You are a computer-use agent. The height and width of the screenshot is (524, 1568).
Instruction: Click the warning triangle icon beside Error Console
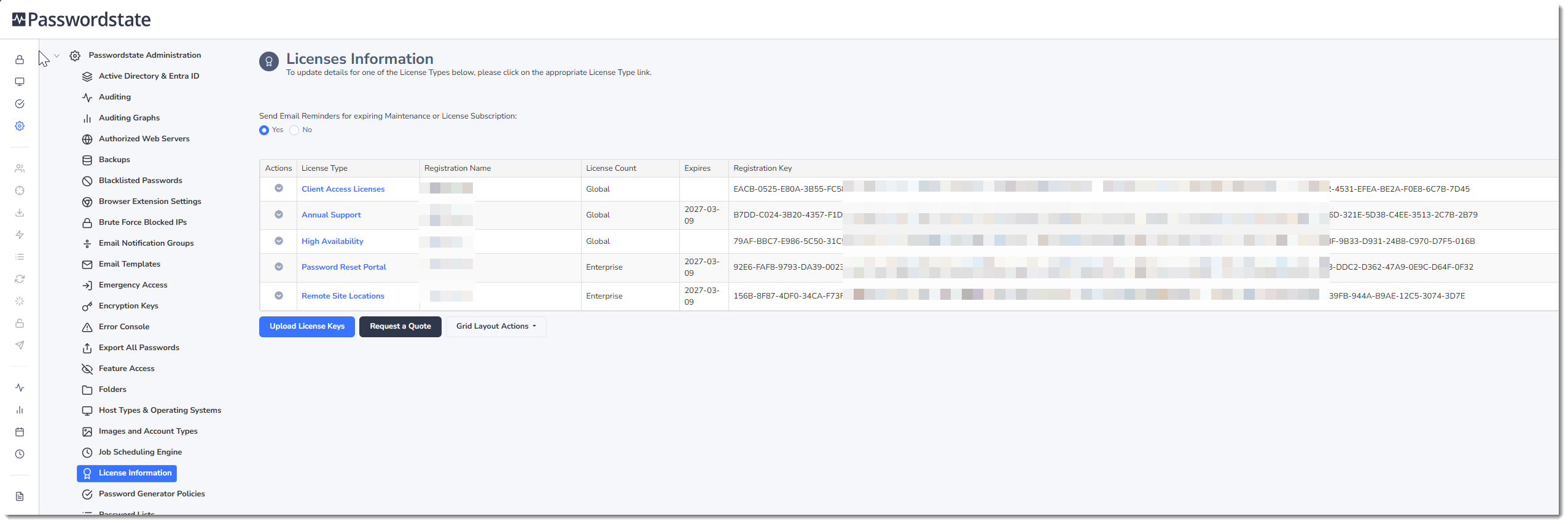[87, 327]
